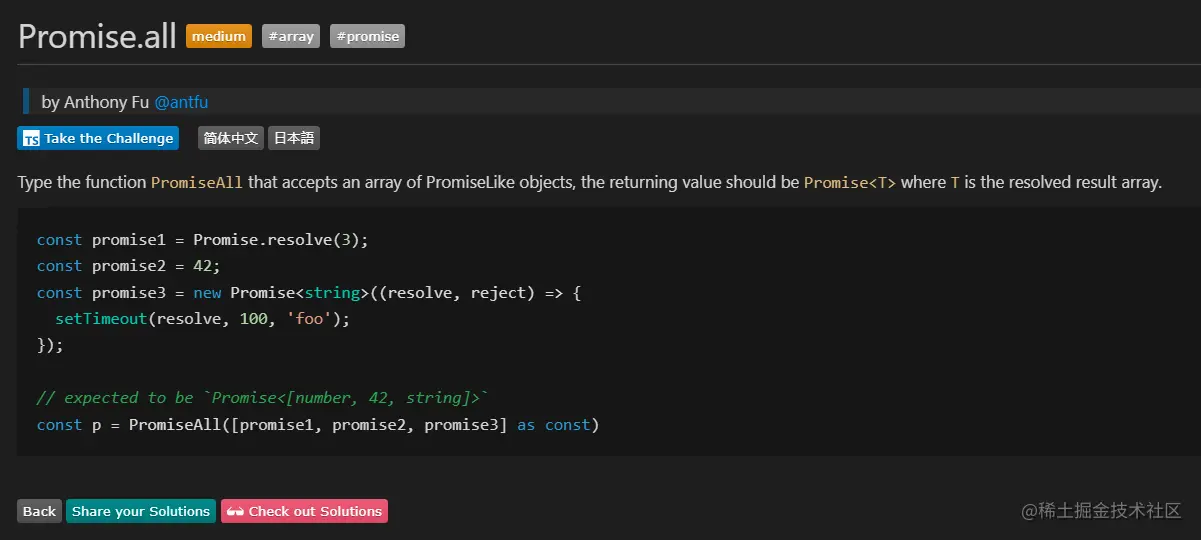Select the #promise tag badge

coord(367,36)
